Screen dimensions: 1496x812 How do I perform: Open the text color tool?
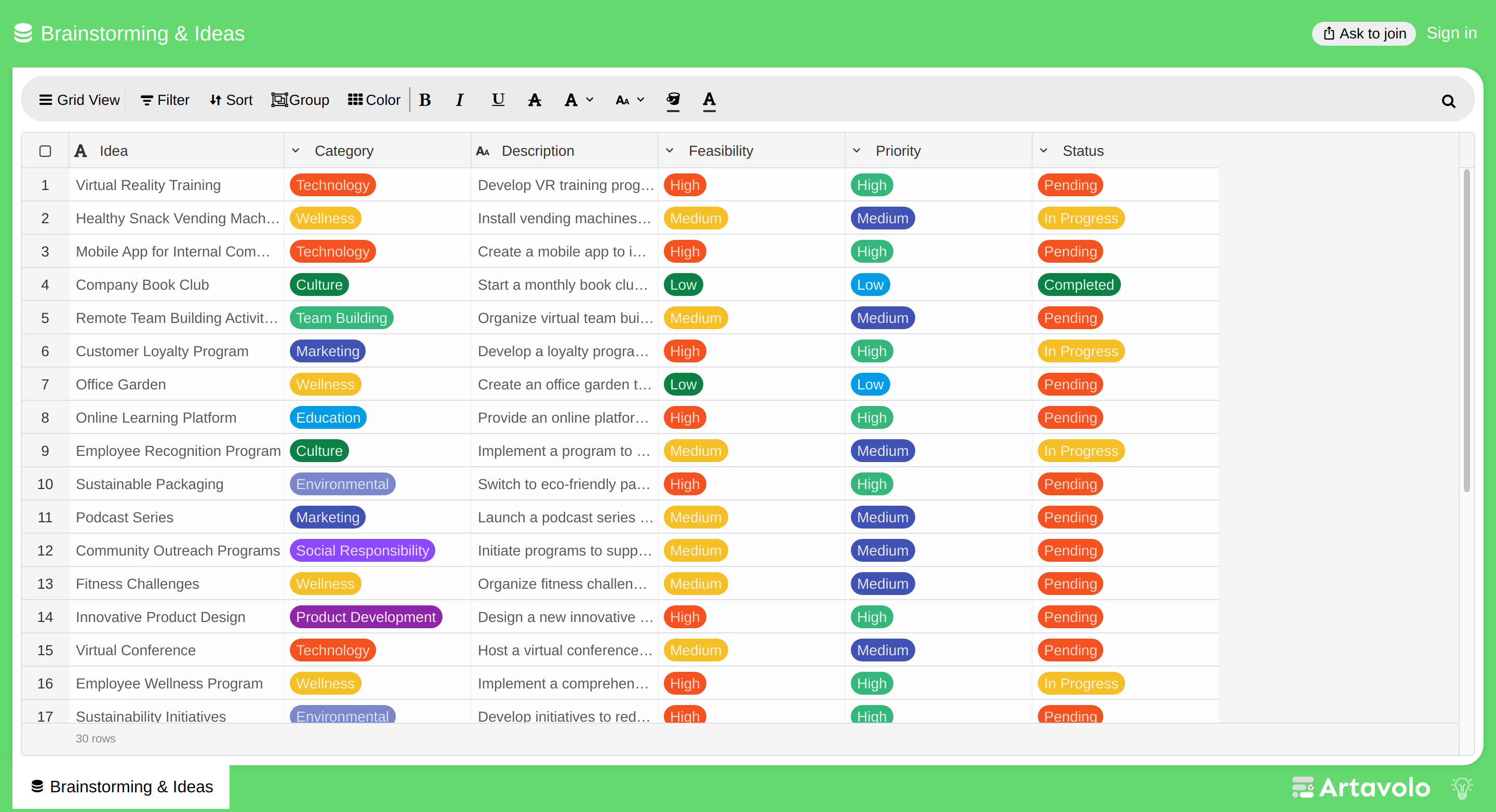(709, 100)
